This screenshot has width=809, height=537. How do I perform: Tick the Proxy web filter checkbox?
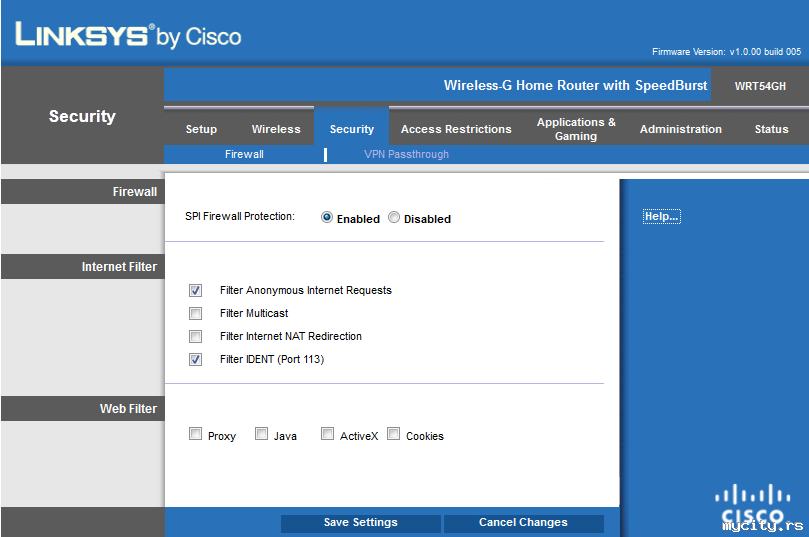[x=196, y=435]
